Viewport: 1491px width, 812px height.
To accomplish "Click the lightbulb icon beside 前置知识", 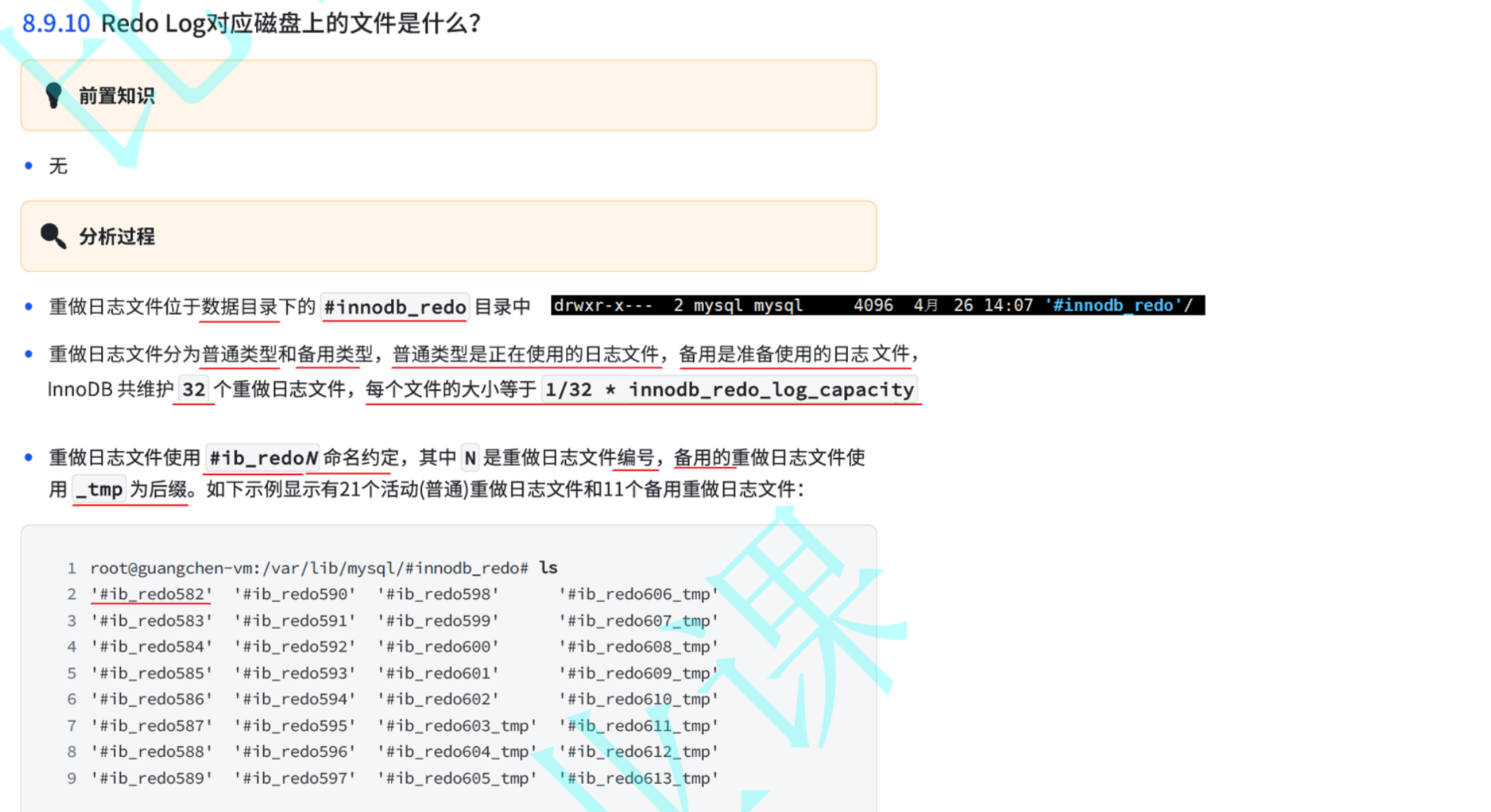I will point(53,95).
